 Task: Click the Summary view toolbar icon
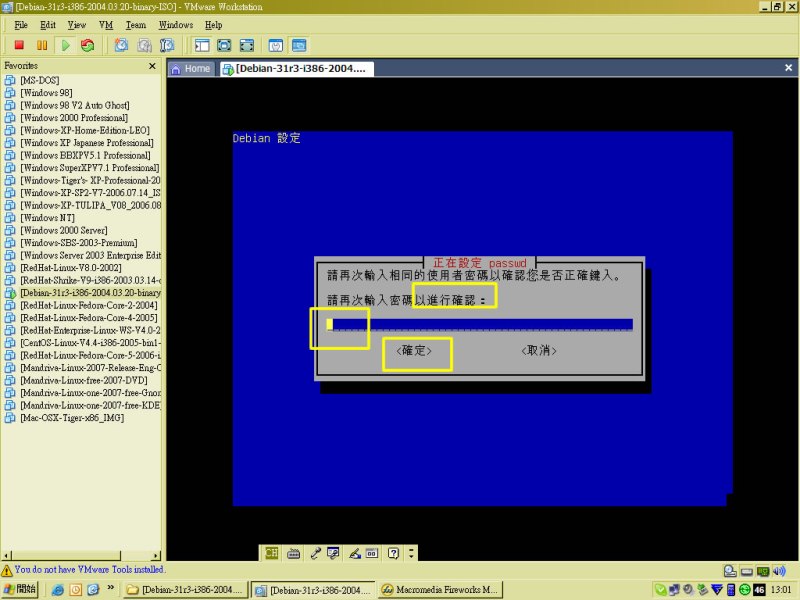[276, 45]
